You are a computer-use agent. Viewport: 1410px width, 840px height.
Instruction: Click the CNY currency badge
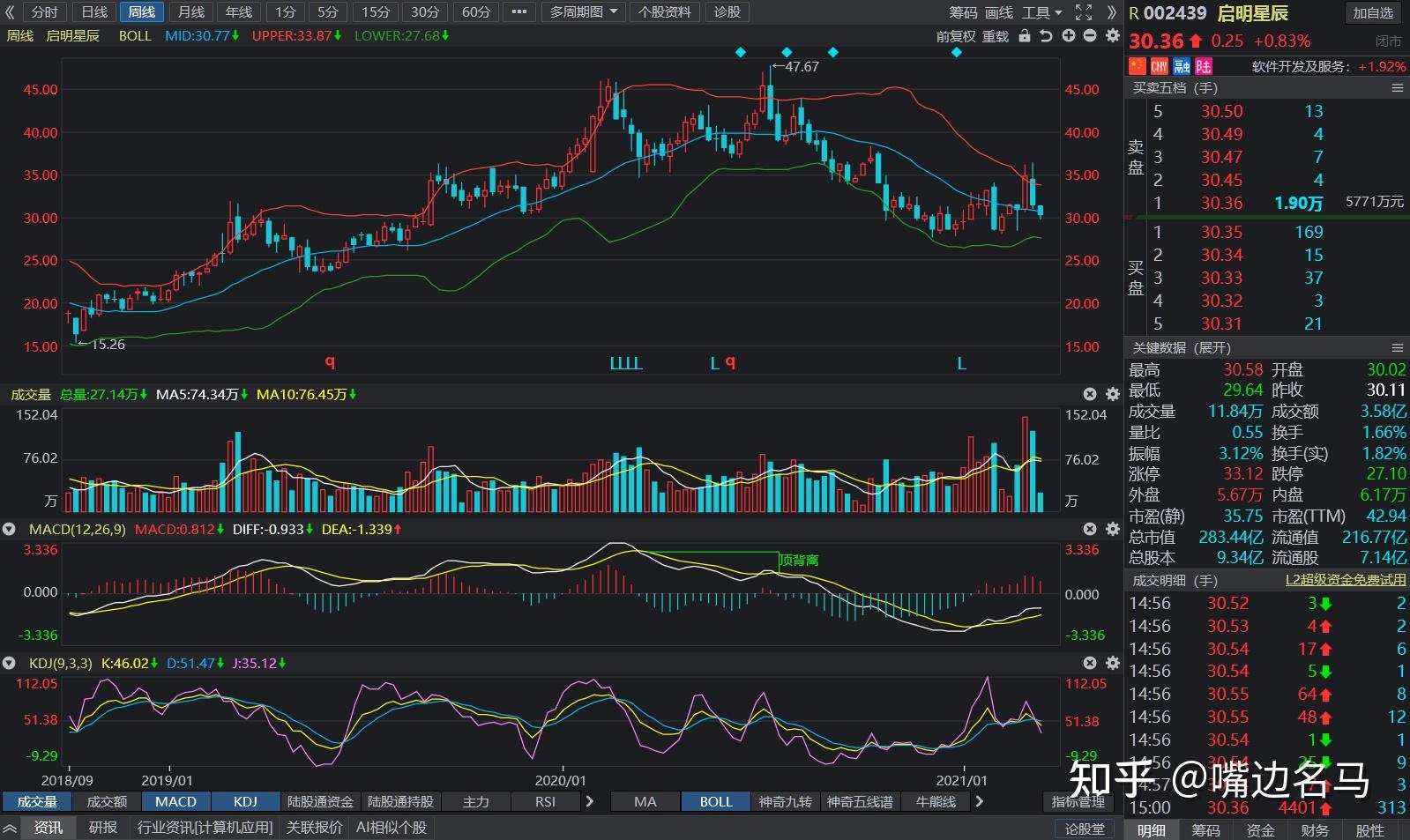pos(1159,66)
